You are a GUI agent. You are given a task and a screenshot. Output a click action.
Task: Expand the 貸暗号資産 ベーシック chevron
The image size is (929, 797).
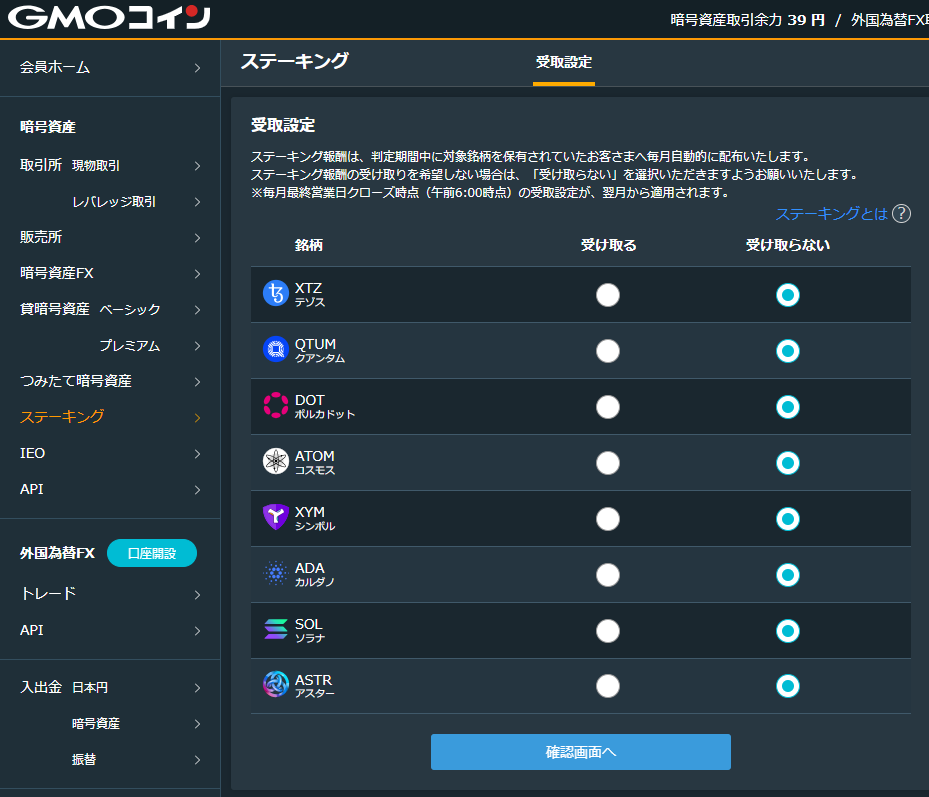tap(197, 310)
